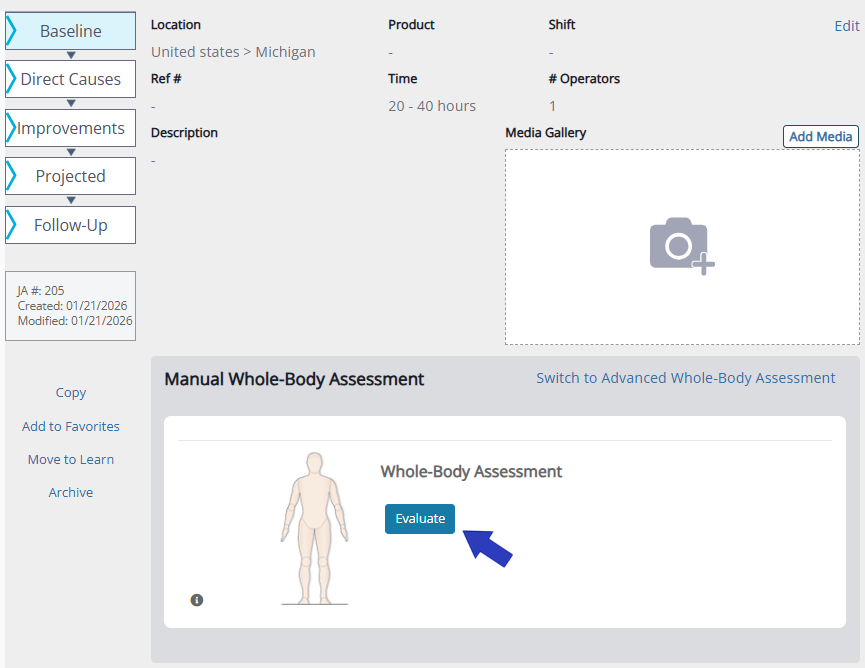Open the Improvements step
The height and width of the screenshot is (668, 865).
click(x=71, y=128)
